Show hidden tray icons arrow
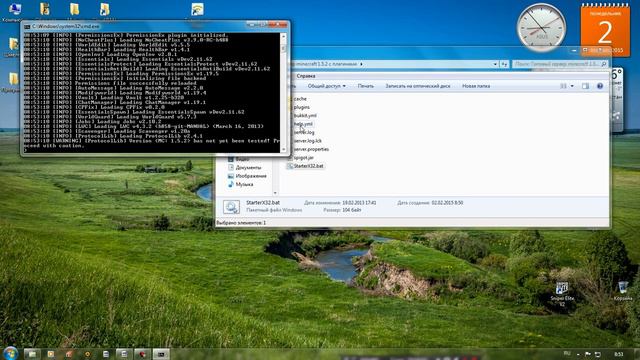640x360 pixels. 578,354
